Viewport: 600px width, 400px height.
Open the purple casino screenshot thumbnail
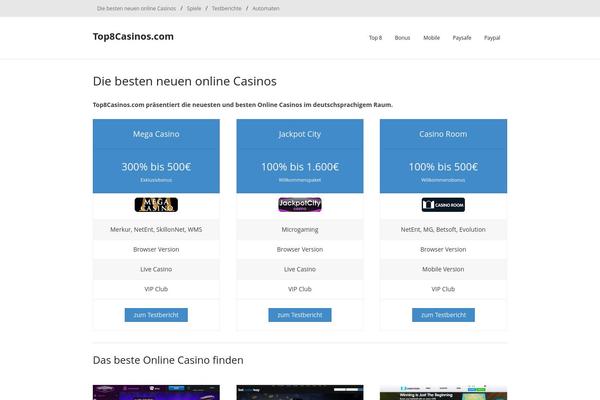tap(156, 392)
